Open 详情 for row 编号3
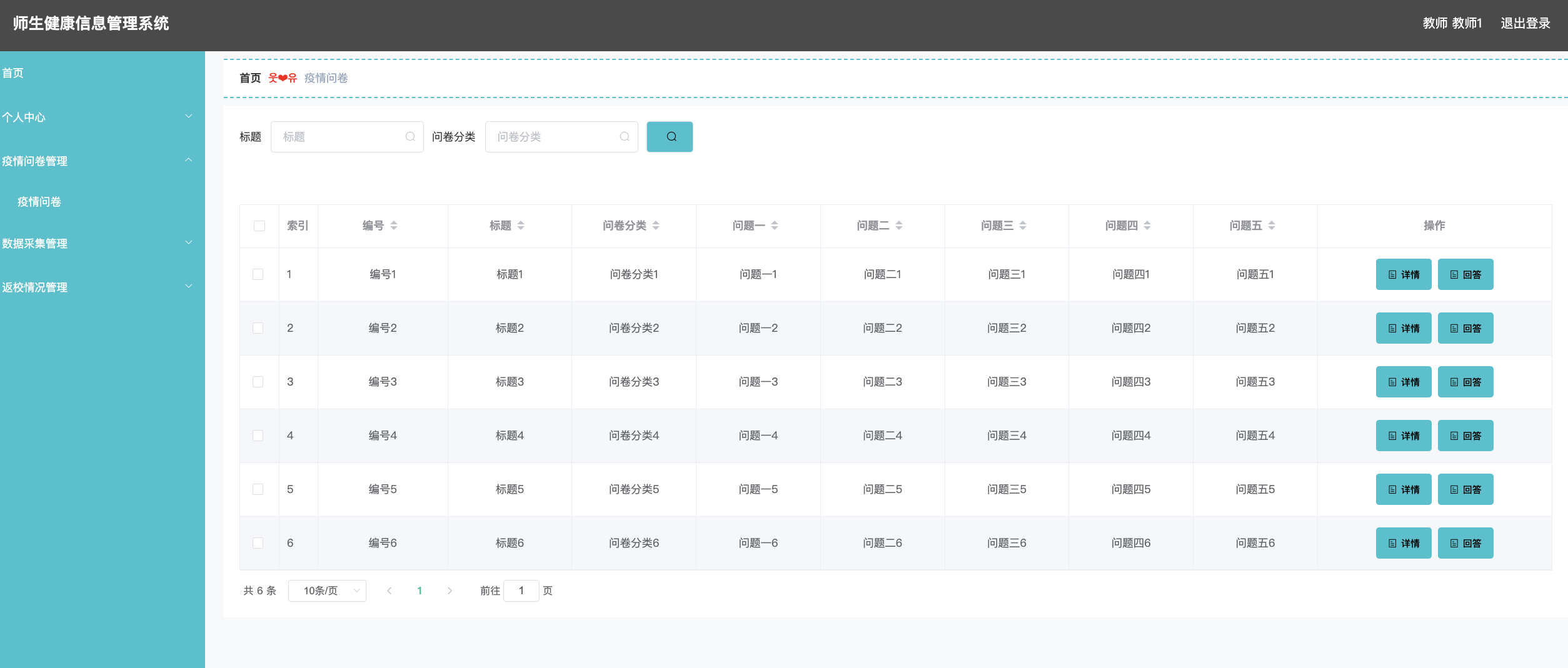The width and height of the screenshot is (1568, 668). [x=1404, y=382]
